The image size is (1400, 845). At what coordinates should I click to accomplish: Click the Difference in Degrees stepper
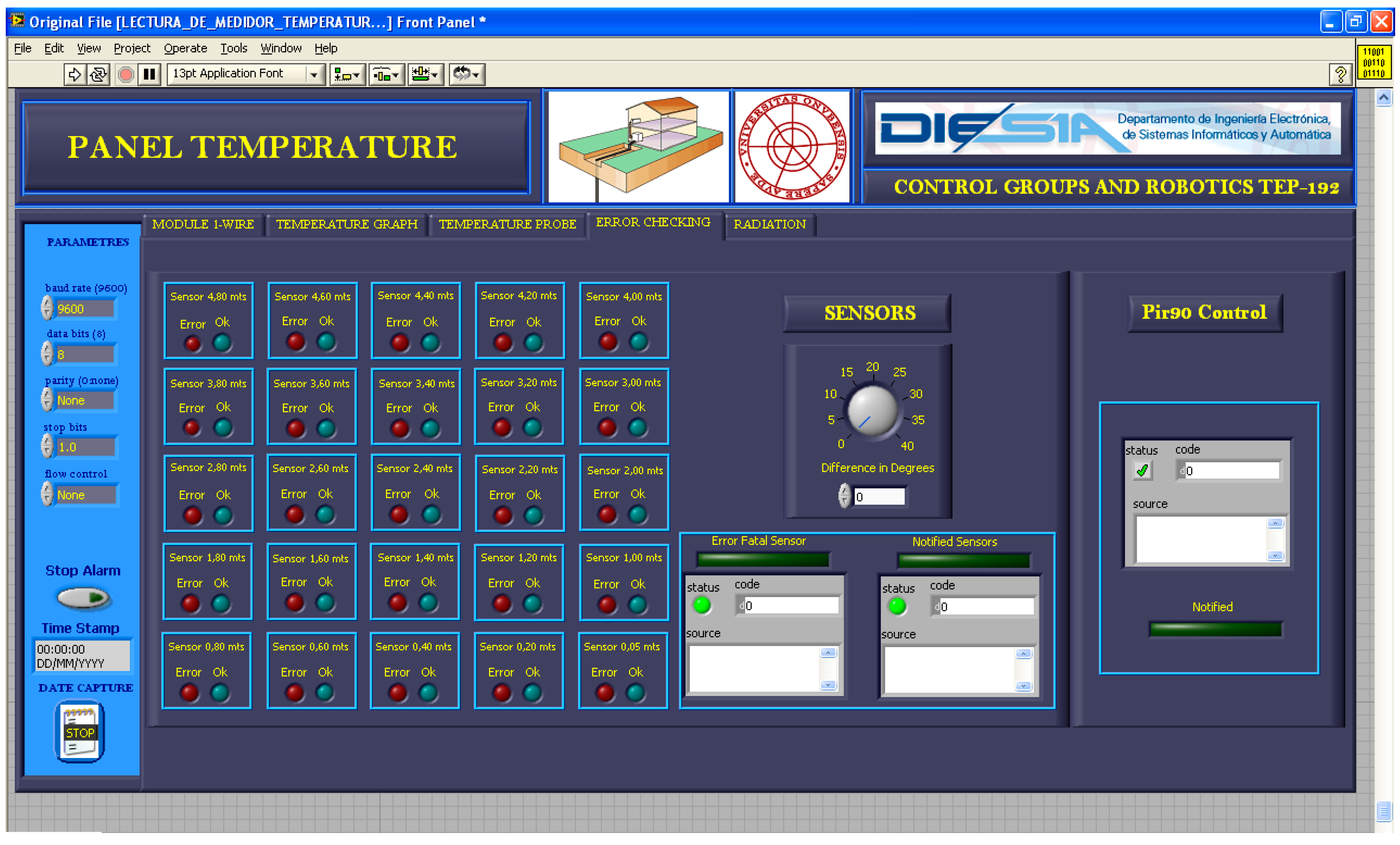coord(845,495)
